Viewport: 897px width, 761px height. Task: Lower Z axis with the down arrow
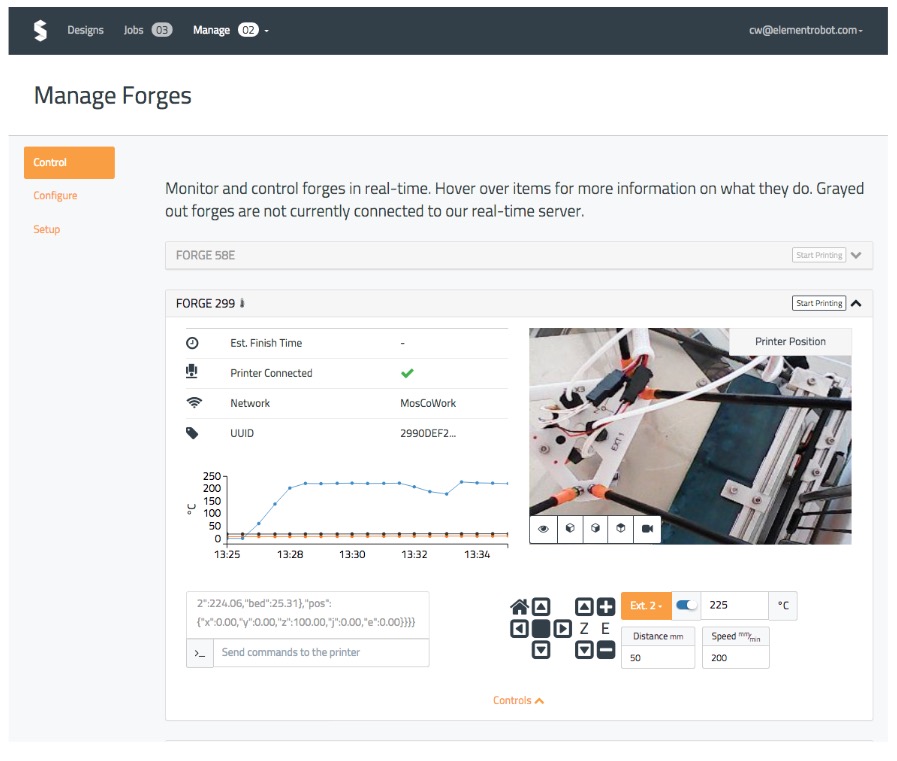[585, 650]
